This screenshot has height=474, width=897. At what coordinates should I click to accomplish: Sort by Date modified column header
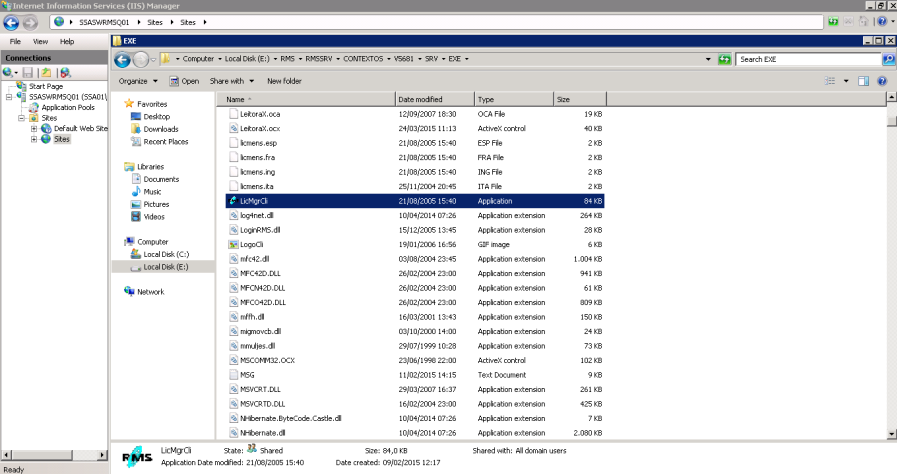tap(435, 99)
